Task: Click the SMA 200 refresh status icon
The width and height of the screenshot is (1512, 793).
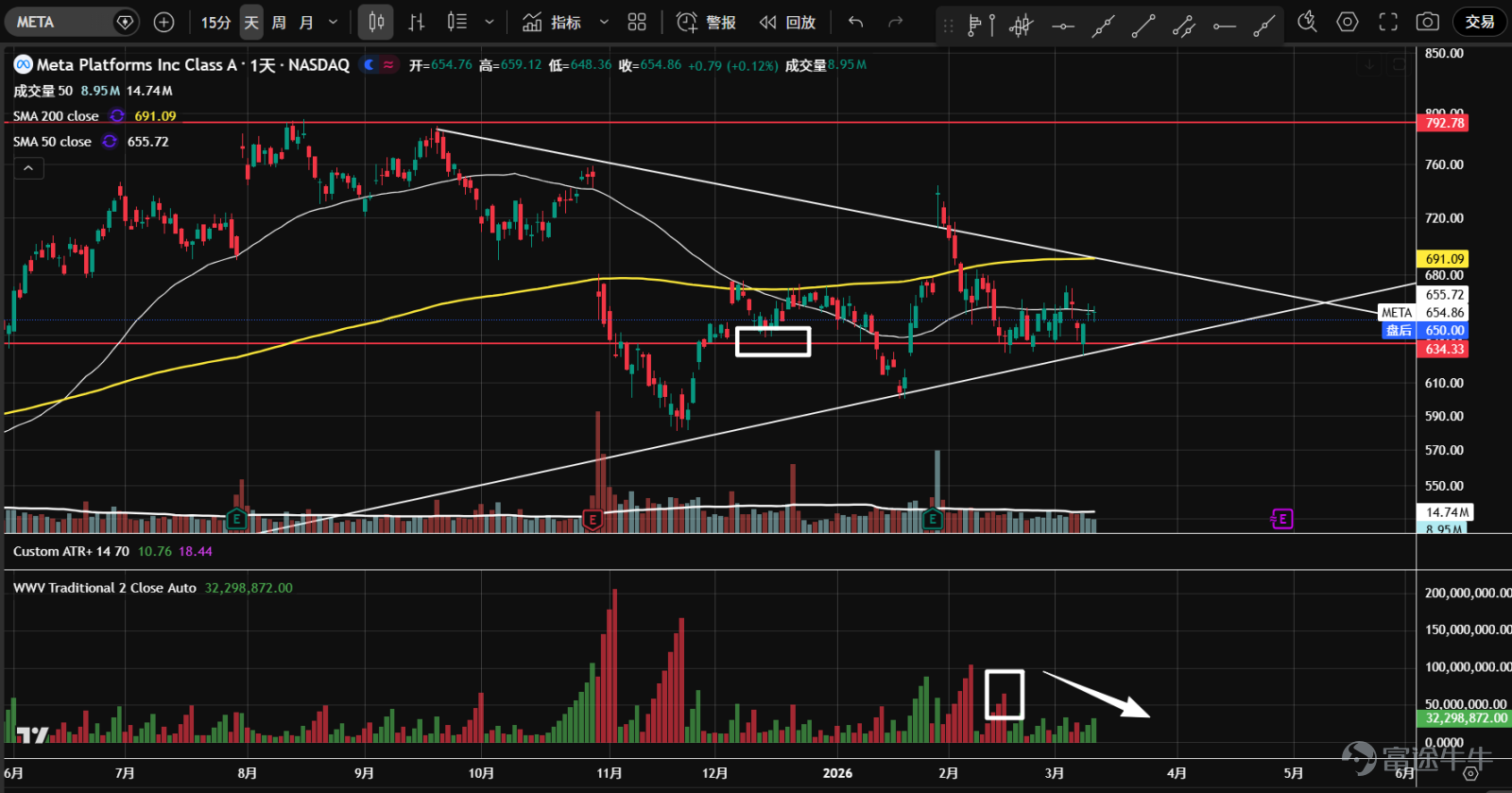Action: [x=117, y=116]
